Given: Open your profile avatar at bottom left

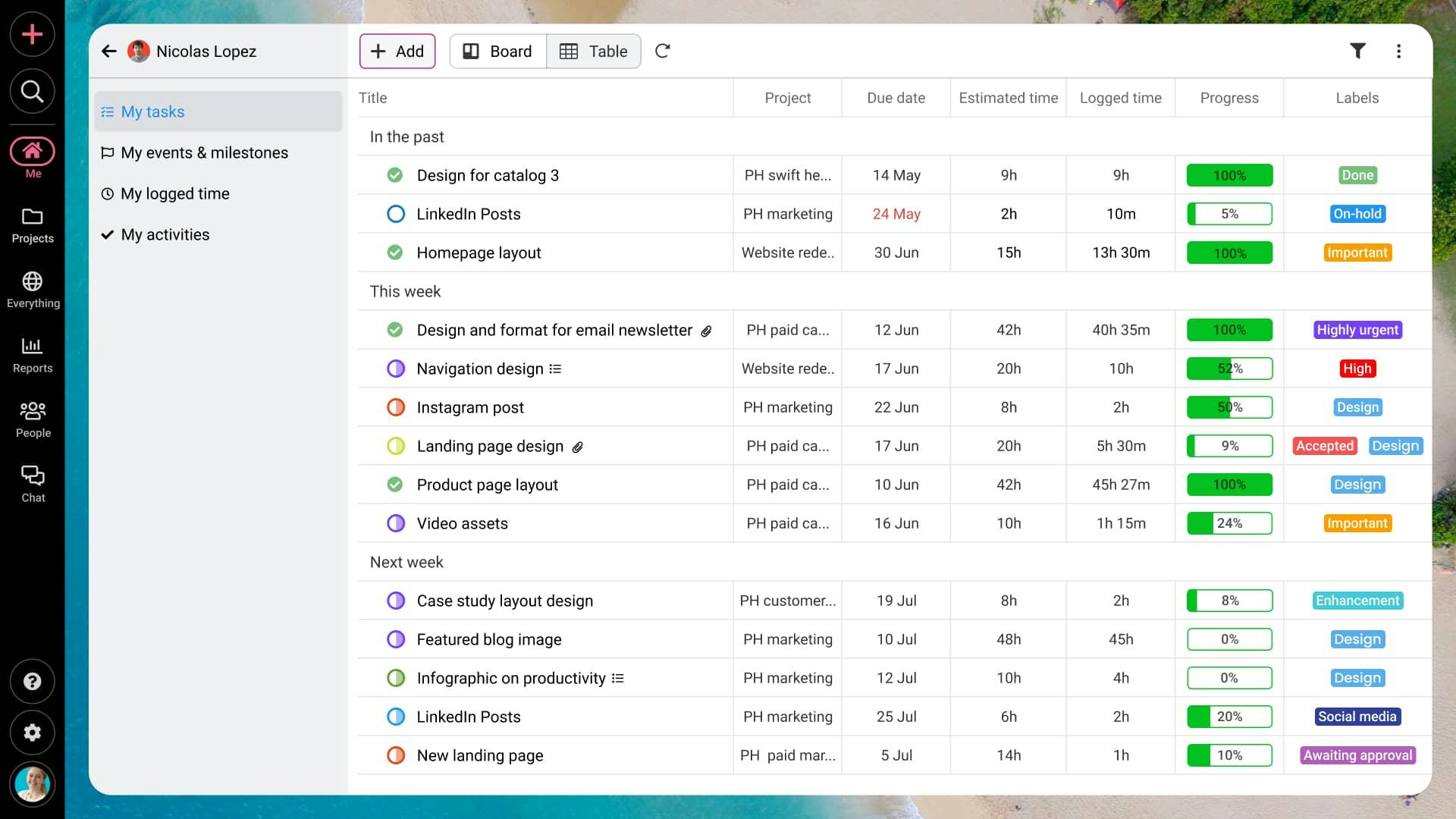Looking at the screenshot, I should coord(32,784).
